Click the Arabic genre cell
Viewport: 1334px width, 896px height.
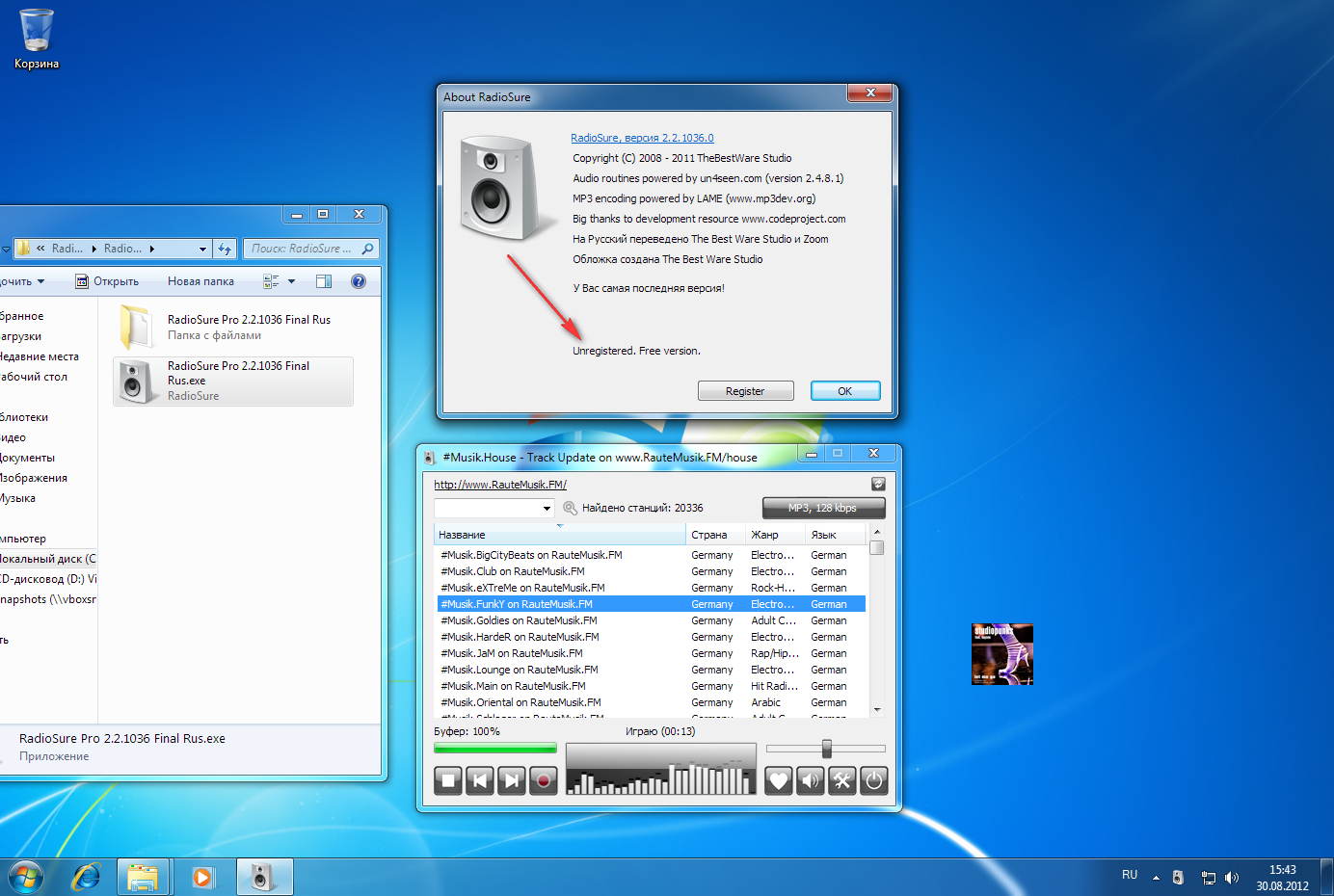(x=765, y=702)
